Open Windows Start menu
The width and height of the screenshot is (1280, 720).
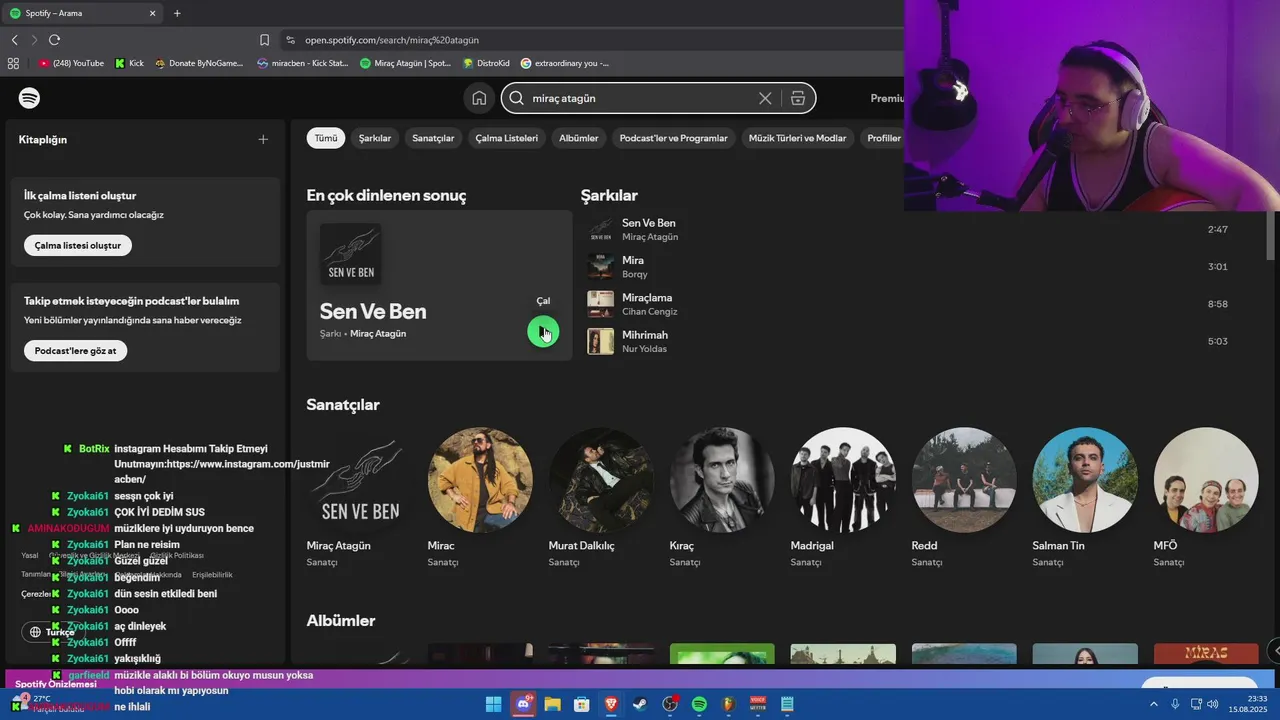point(493,704)
